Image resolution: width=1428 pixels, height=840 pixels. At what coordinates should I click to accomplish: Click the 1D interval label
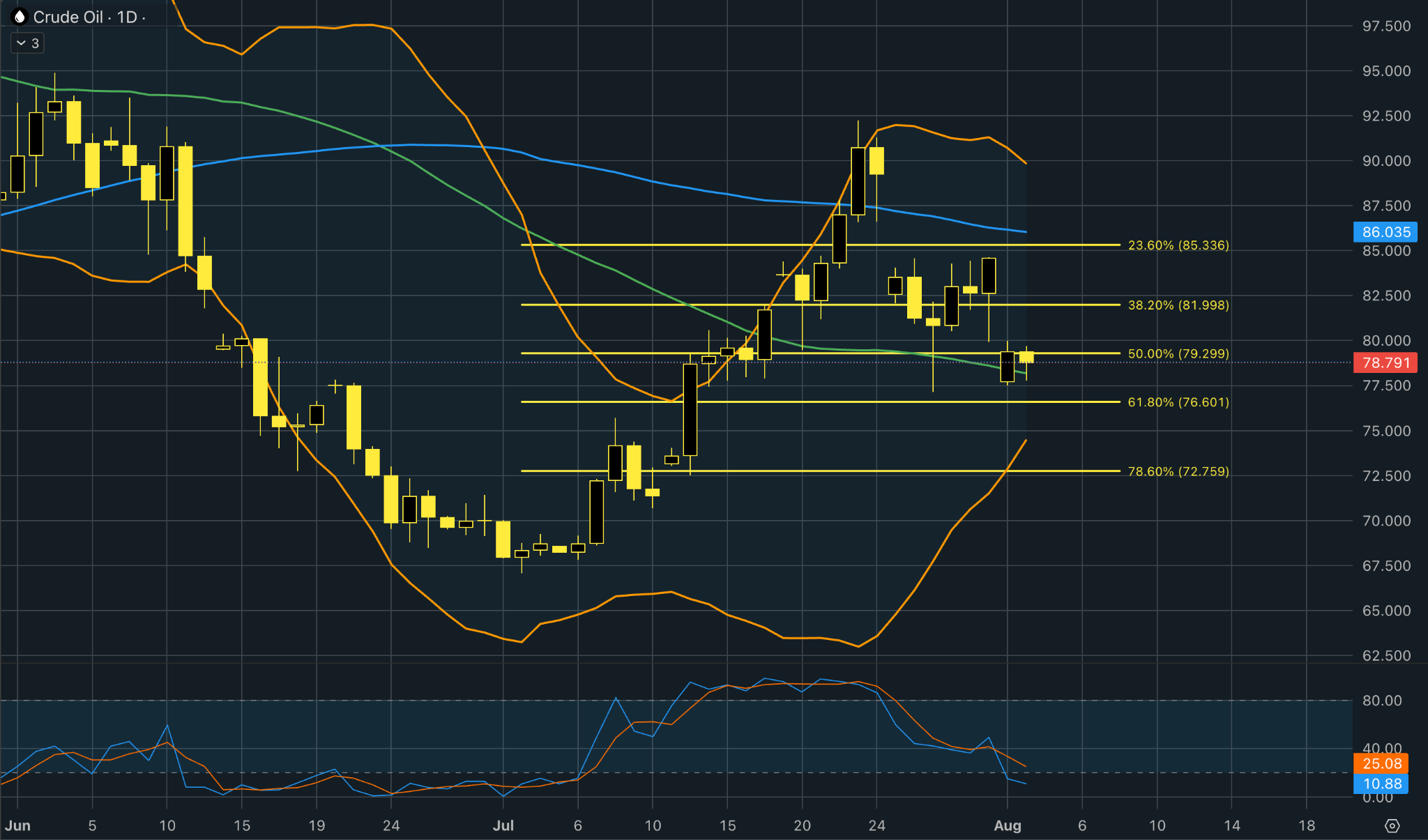click(x=127, y=17)
